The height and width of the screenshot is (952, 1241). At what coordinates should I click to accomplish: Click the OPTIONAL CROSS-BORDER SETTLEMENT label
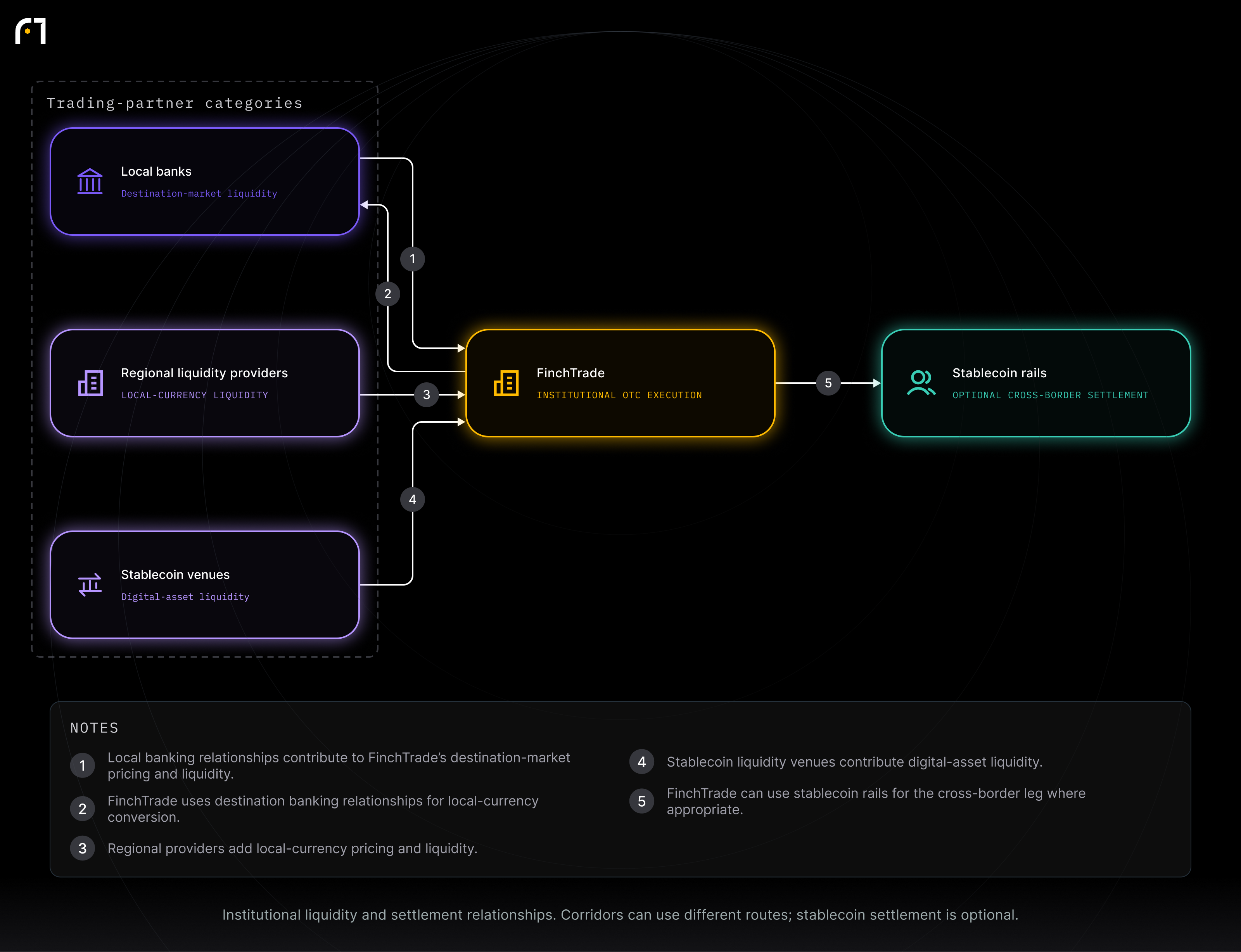pyautogui.click(x=1051, y=396)
